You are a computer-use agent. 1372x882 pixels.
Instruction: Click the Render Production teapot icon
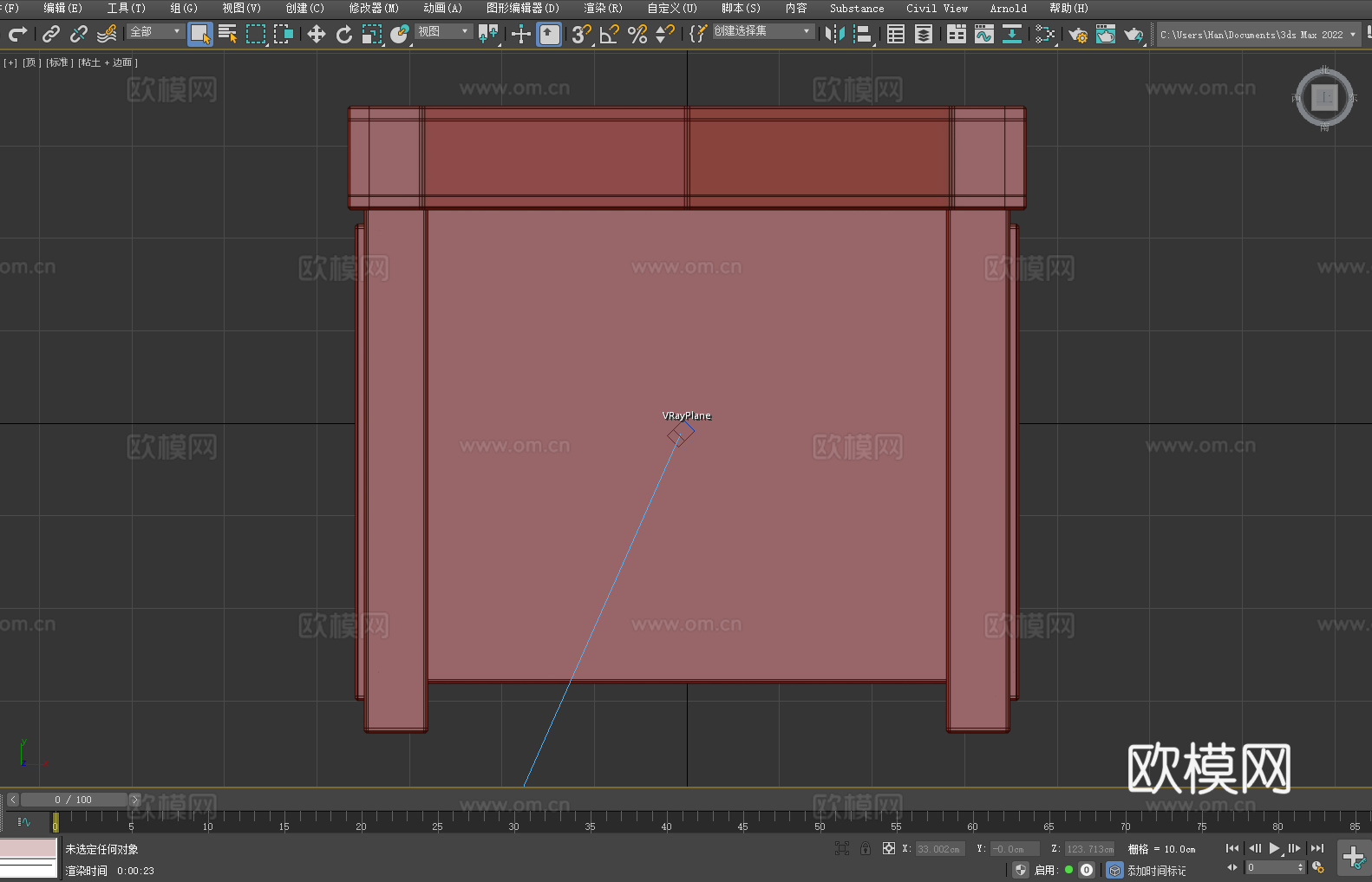click(x=1134, y=35)
